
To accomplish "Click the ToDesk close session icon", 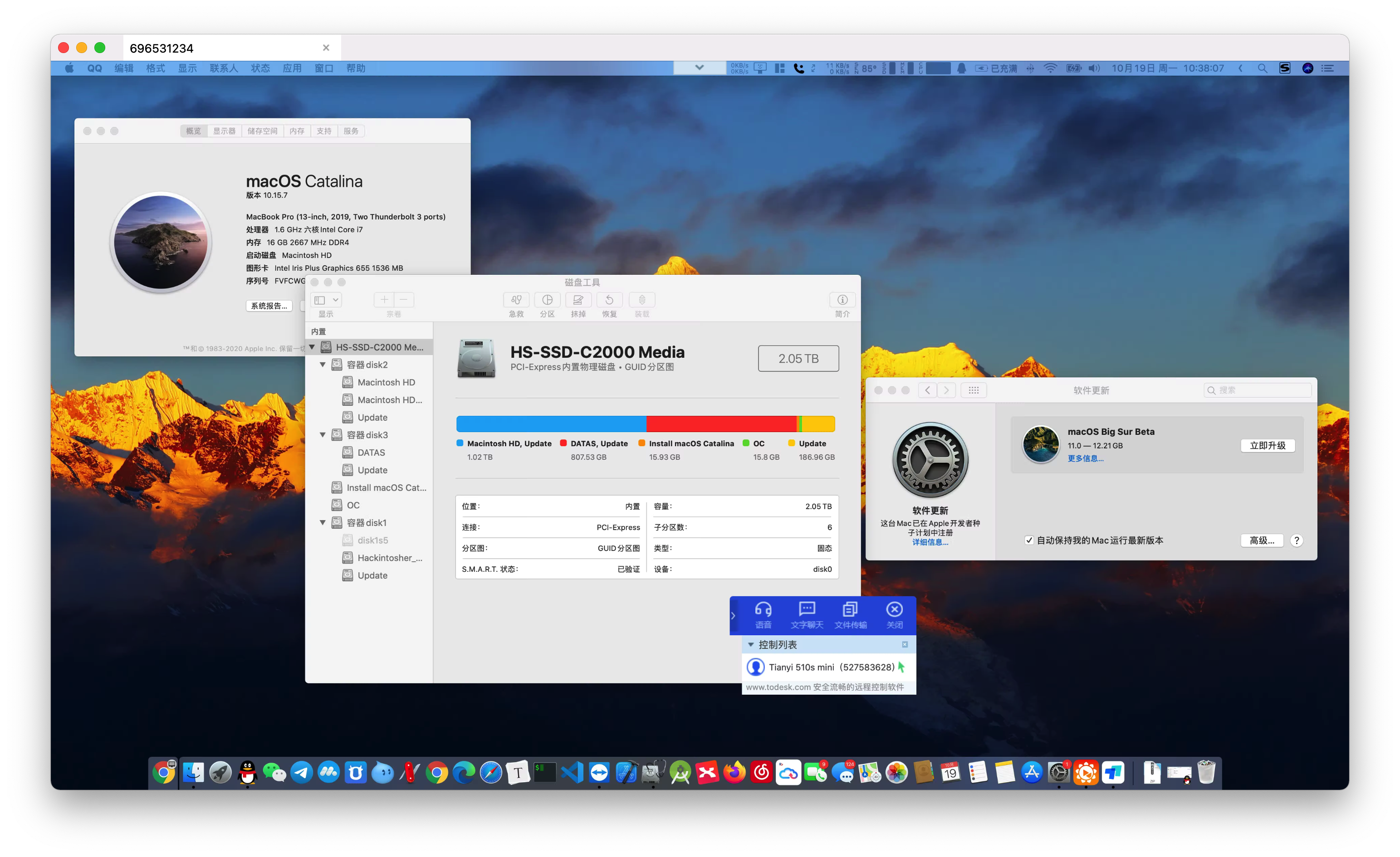I will (x=894, y=616).
